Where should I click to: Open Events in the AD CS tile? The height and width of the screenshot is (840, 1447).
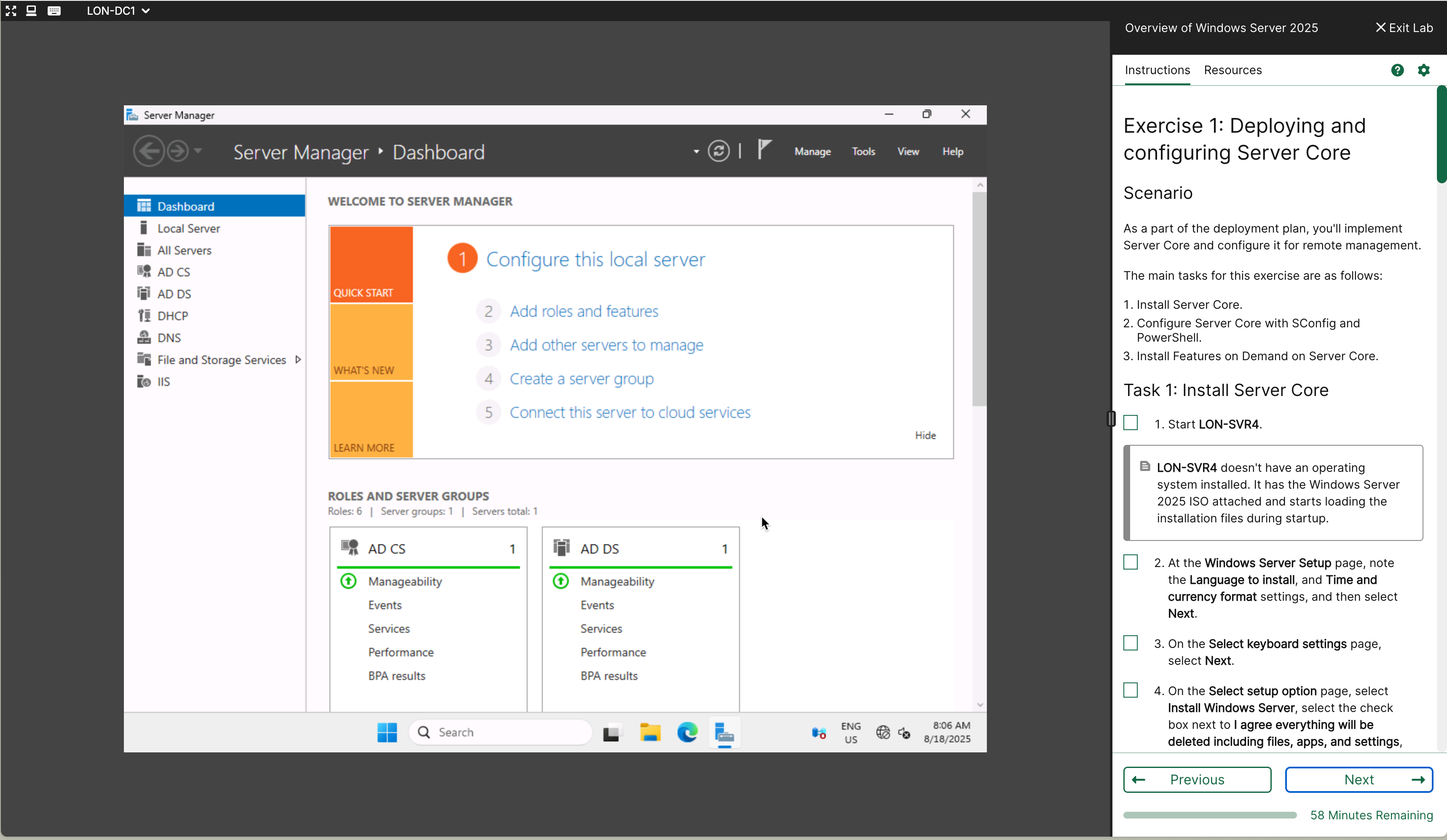[x=385, y=605]
